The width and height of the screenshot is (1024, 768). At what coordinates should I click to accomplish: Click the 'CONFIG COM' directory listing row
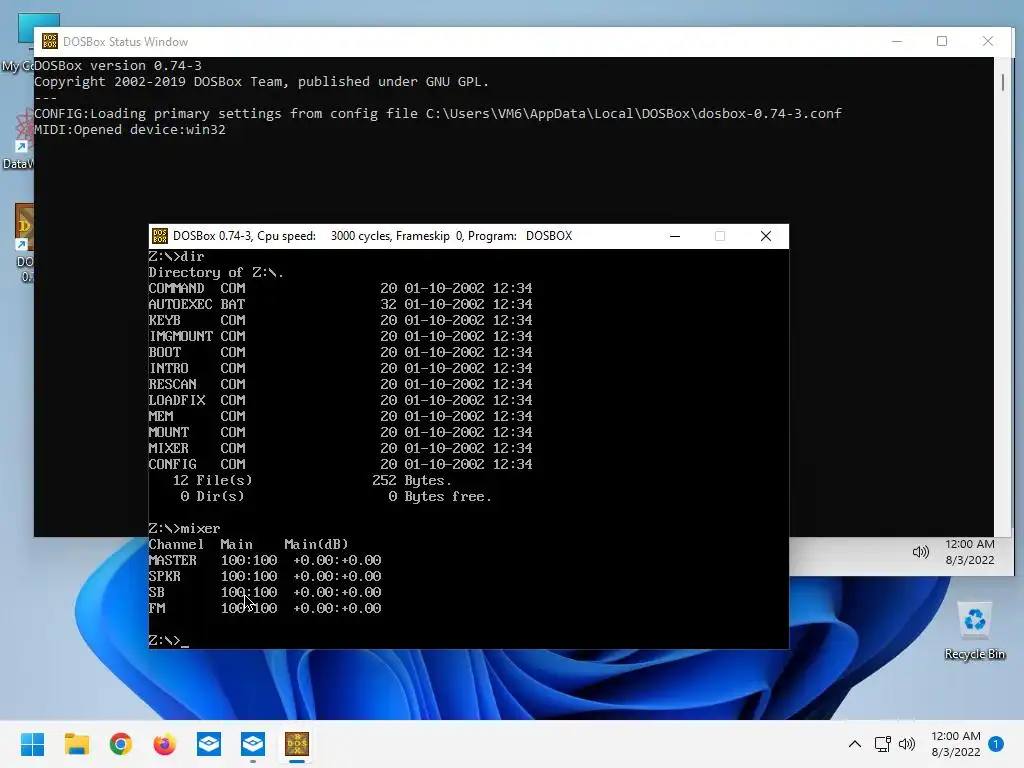coord(340,464)
